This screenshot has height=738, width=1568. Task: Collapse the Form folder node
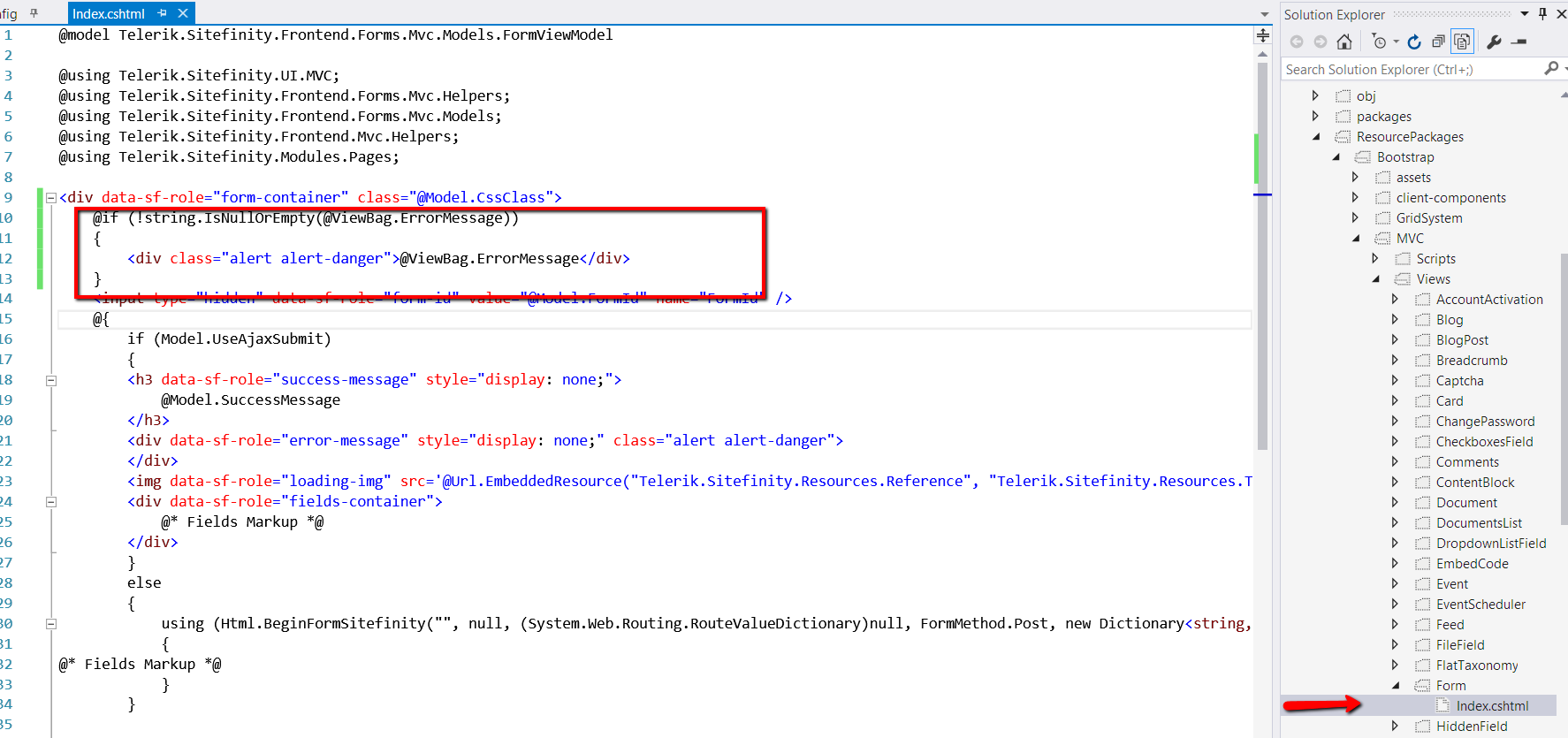pos(1396,685)
